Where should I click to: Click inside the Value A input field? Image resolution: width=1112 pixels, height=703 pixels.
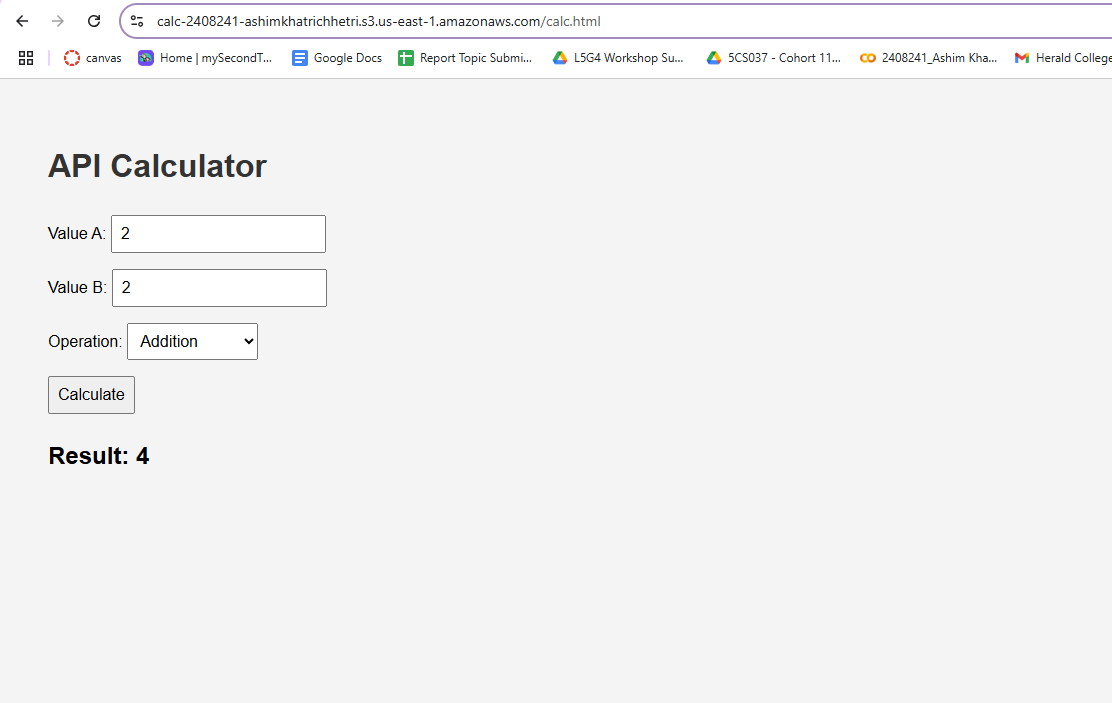[x=218, y=233]
